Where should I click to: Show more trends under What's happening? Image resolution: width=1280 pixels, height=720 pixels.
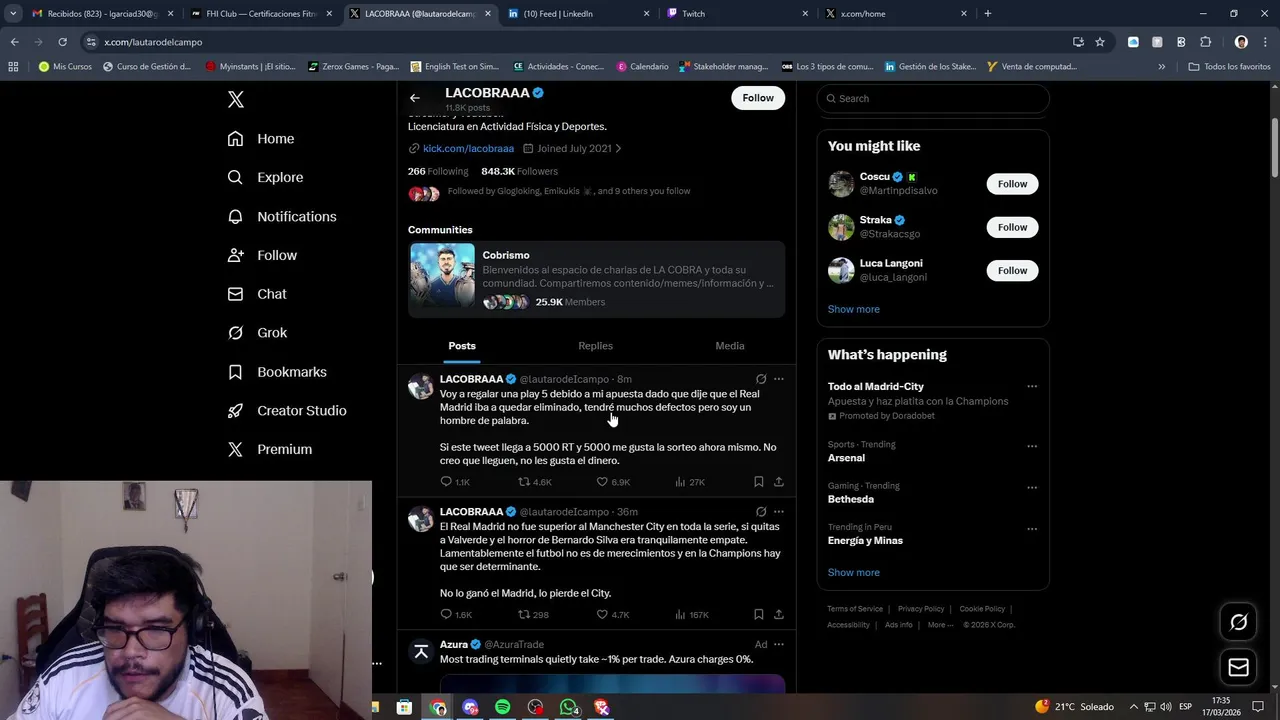point(854,573)
